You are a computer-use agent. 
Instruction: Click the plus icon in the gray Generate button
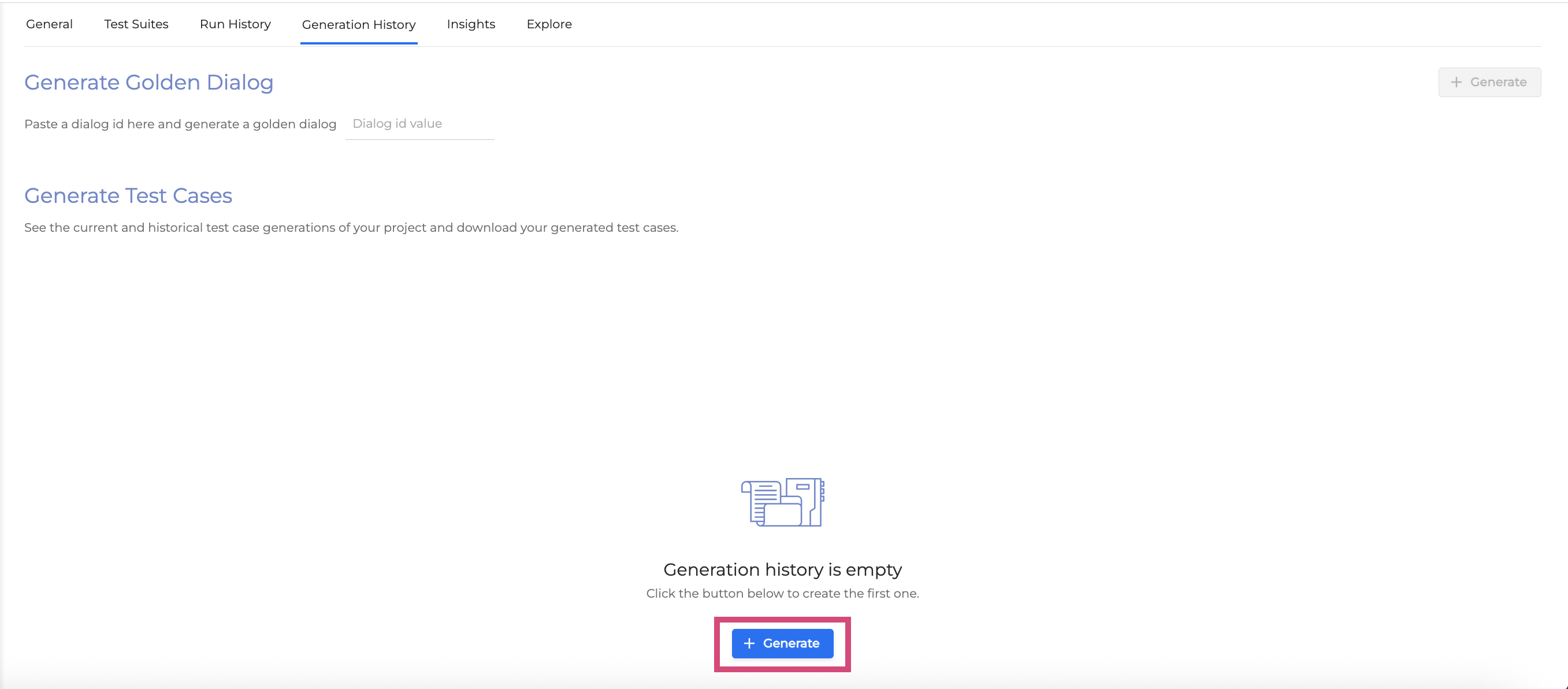click(x=1456, y=82)
